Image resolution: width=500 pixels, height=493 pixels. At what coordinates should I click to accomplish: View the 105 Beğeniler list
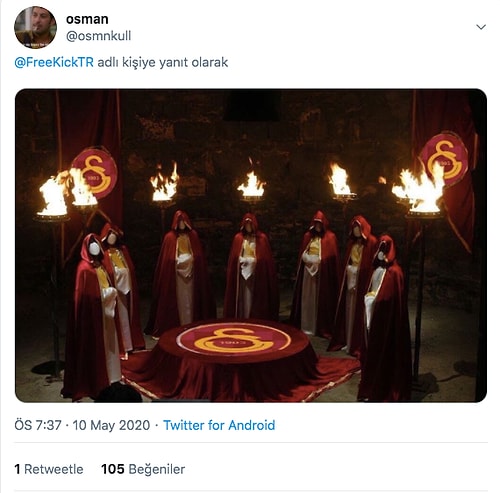(x=143, y=469)
